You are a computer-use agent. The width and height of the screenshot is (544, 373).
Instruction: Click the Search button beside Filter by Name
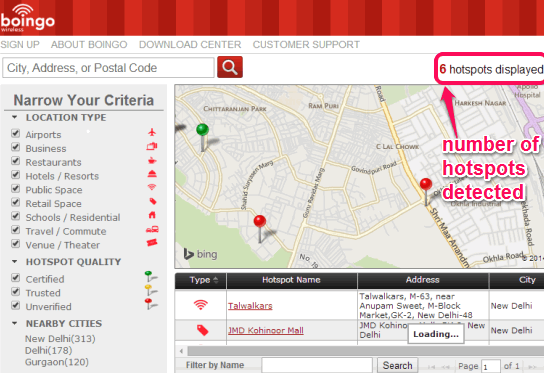(398, 365)
